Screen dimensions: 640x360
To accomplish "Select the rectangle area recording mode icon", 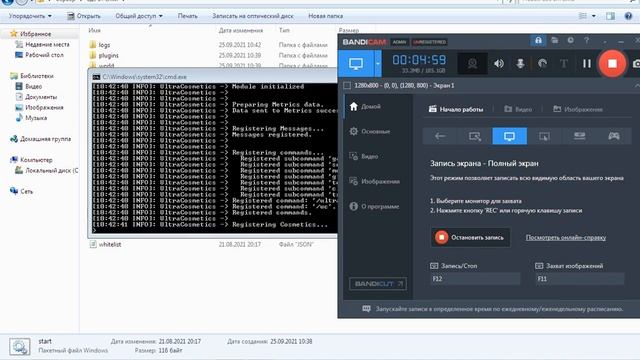I will [475, 136].
